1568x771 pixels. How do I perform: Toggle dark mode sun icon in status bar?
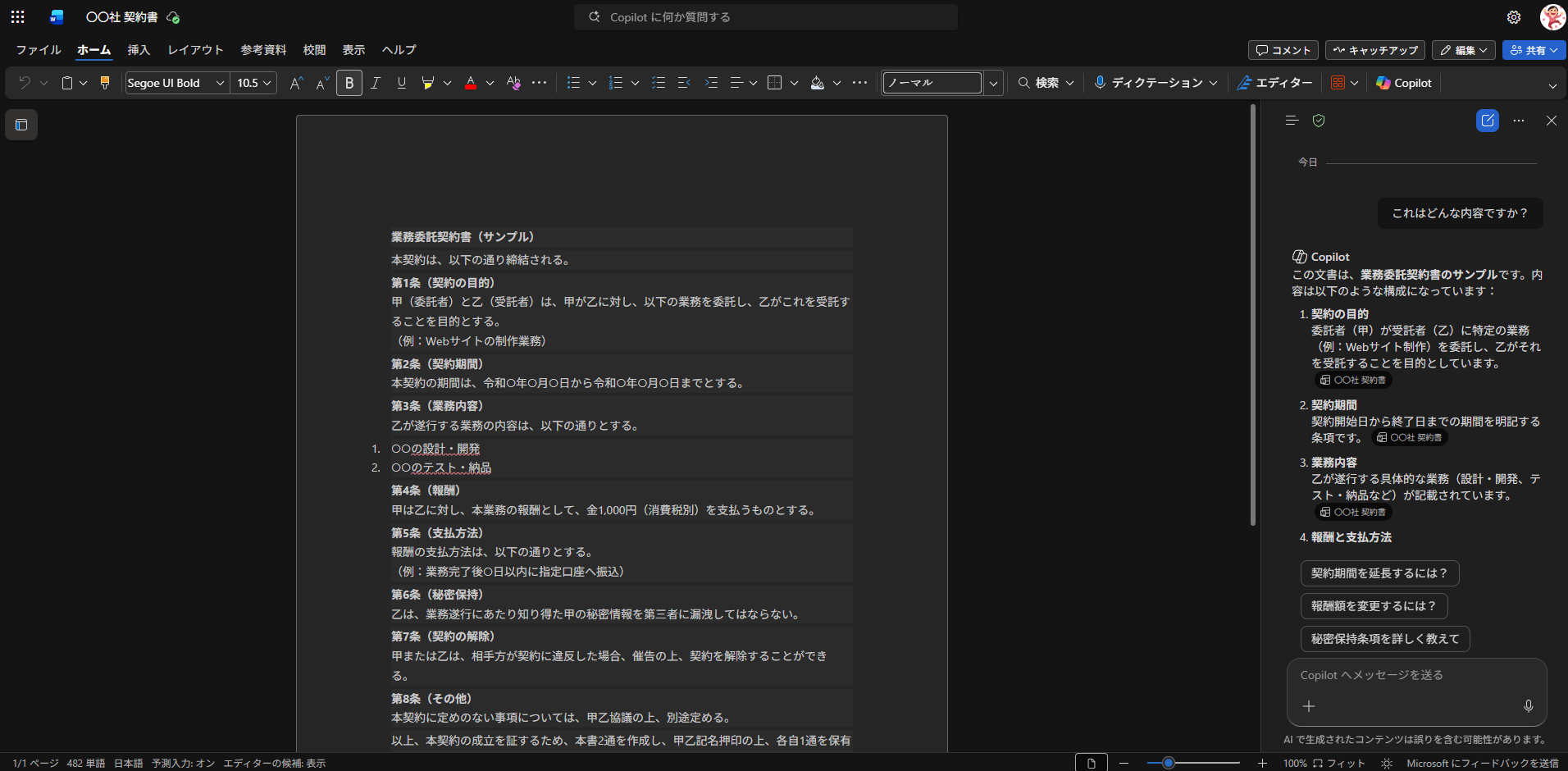click(x=1386, y=763)
